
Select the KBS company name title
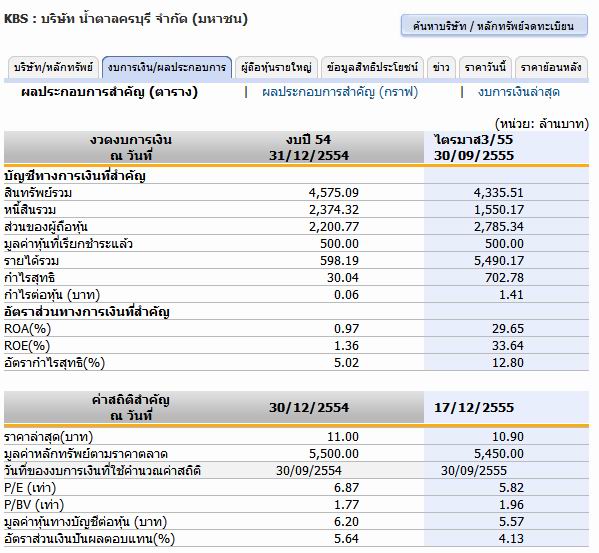click(126, 18)
